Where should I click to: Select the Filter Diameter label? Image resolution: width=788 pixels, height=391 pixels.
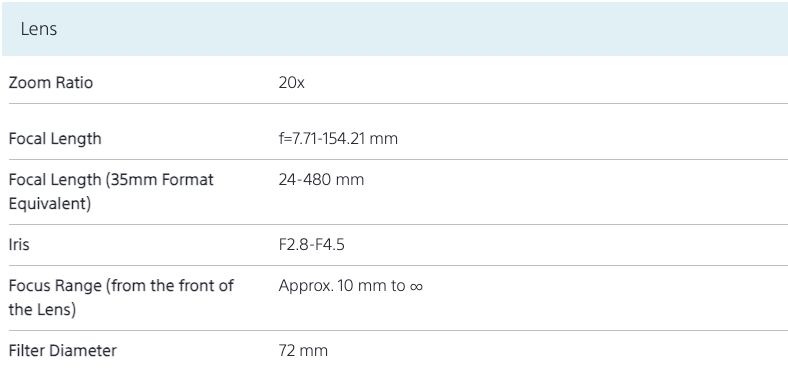pyautogui.click(x=62, y=351)
